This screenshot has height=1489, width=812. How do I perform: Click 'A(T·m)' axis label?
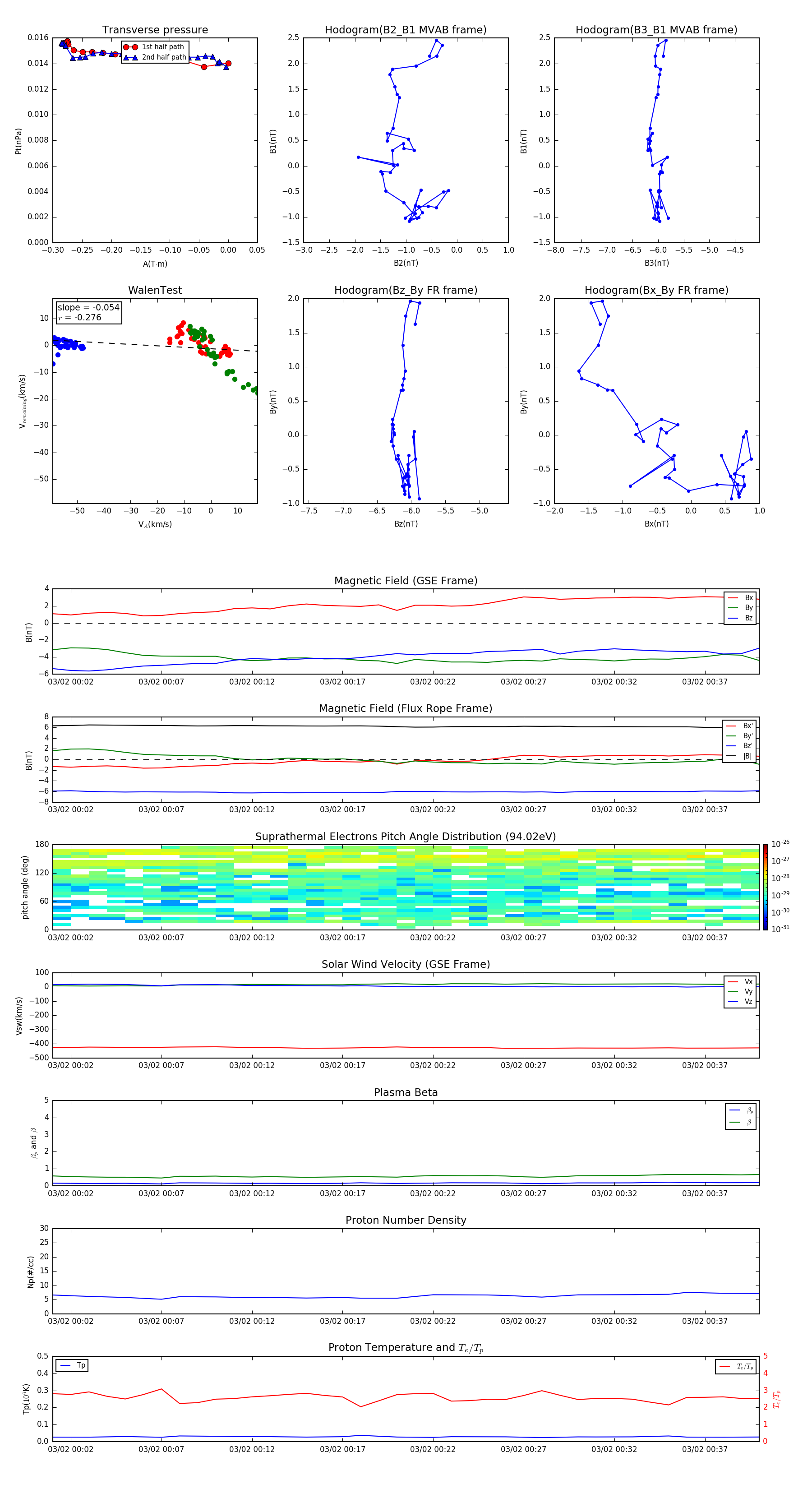coord(155,264)
